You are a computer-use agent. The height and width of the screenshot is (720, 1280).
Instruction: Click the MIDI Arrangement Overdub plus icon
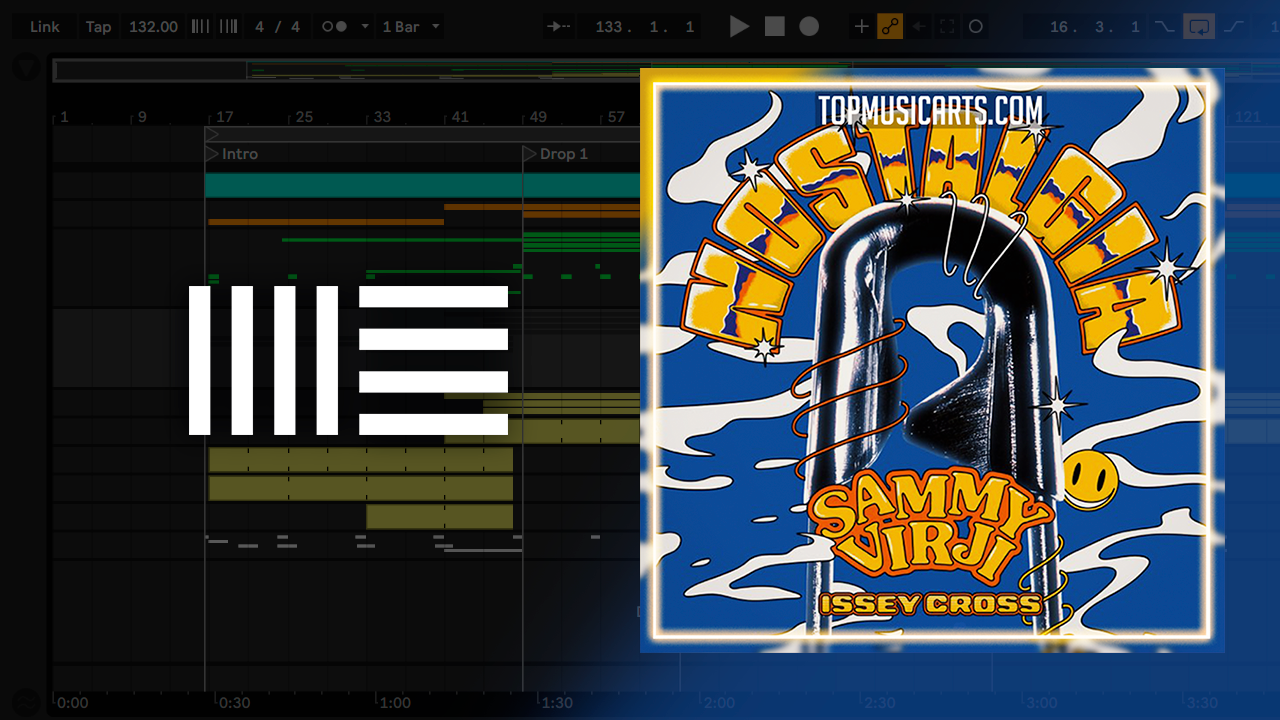click(861, 27)
